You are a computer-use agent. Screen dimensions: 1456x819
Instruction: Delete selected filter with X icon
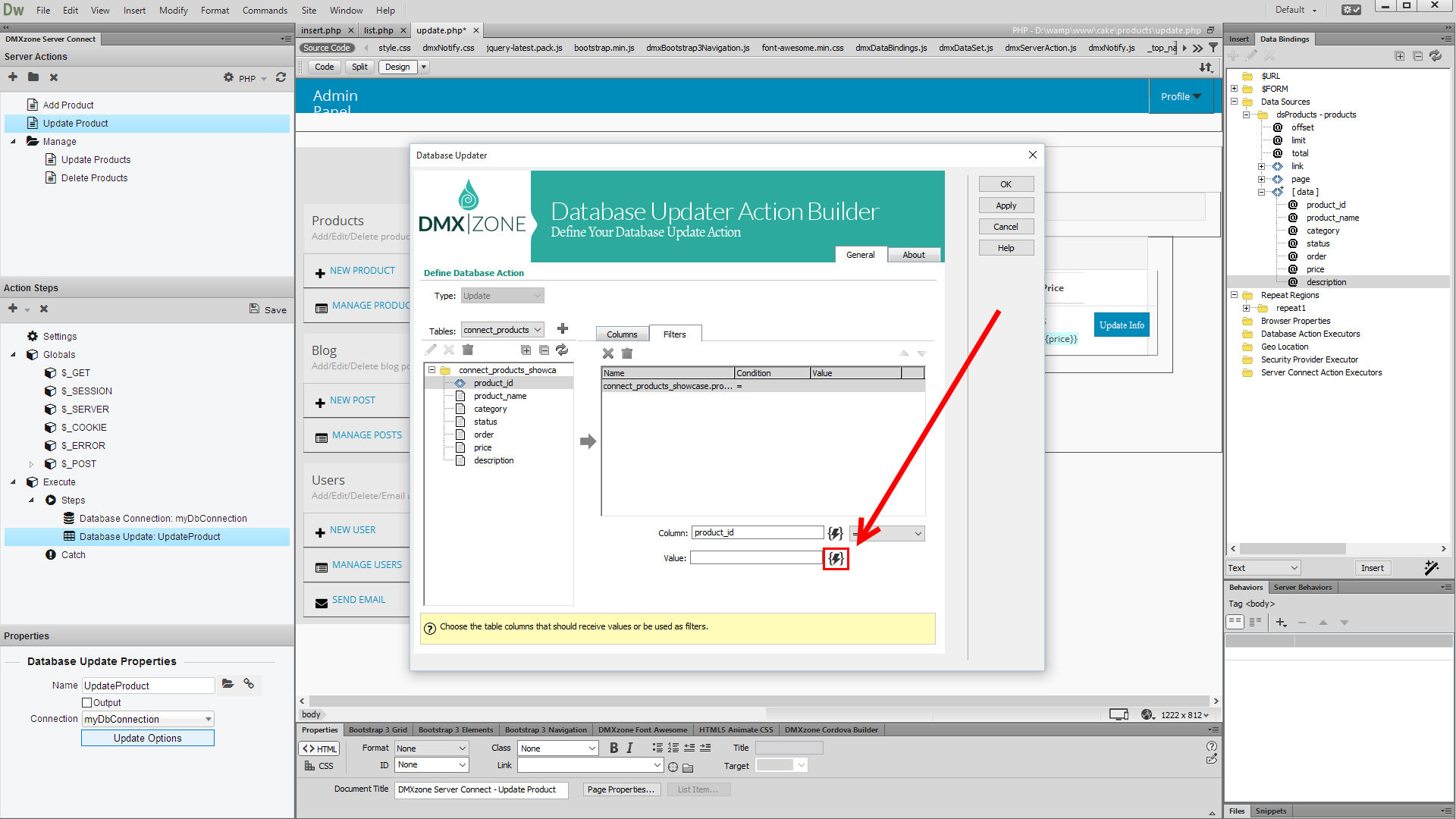click(608, 353)
